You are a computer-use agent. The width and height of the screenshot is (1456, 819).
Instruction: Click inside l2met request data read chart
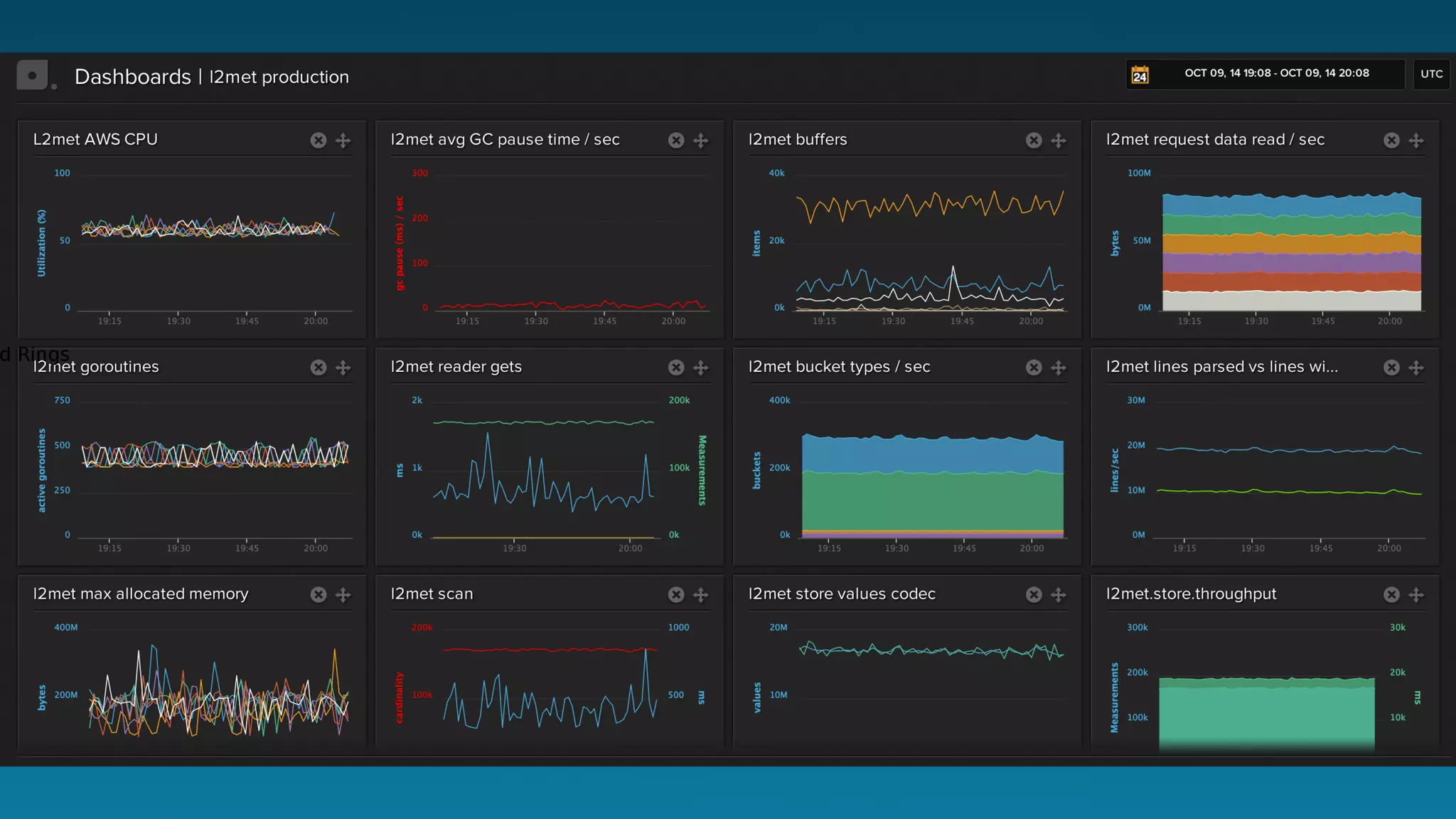1291,252
